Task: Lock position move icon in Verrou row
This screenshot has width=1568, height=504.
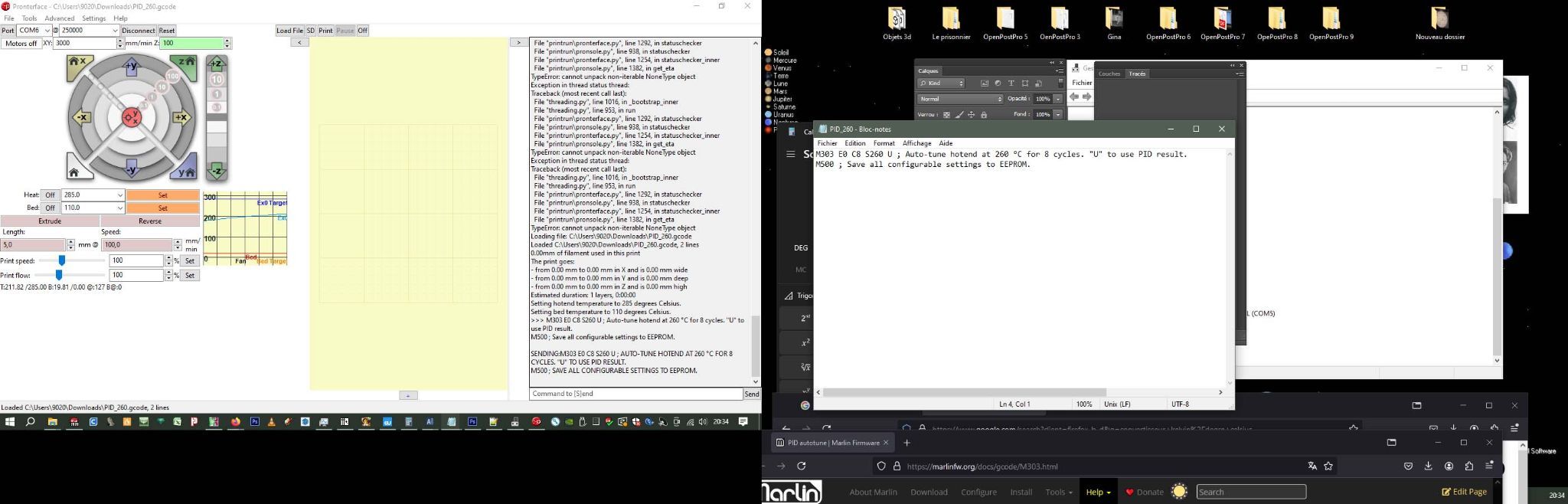Action: coord(972,115)
